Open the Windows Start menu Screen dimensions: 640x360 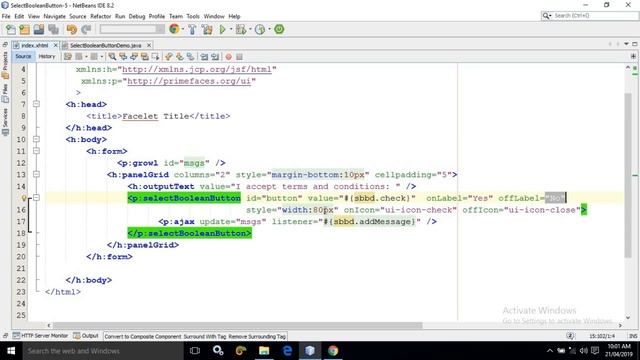11,351
